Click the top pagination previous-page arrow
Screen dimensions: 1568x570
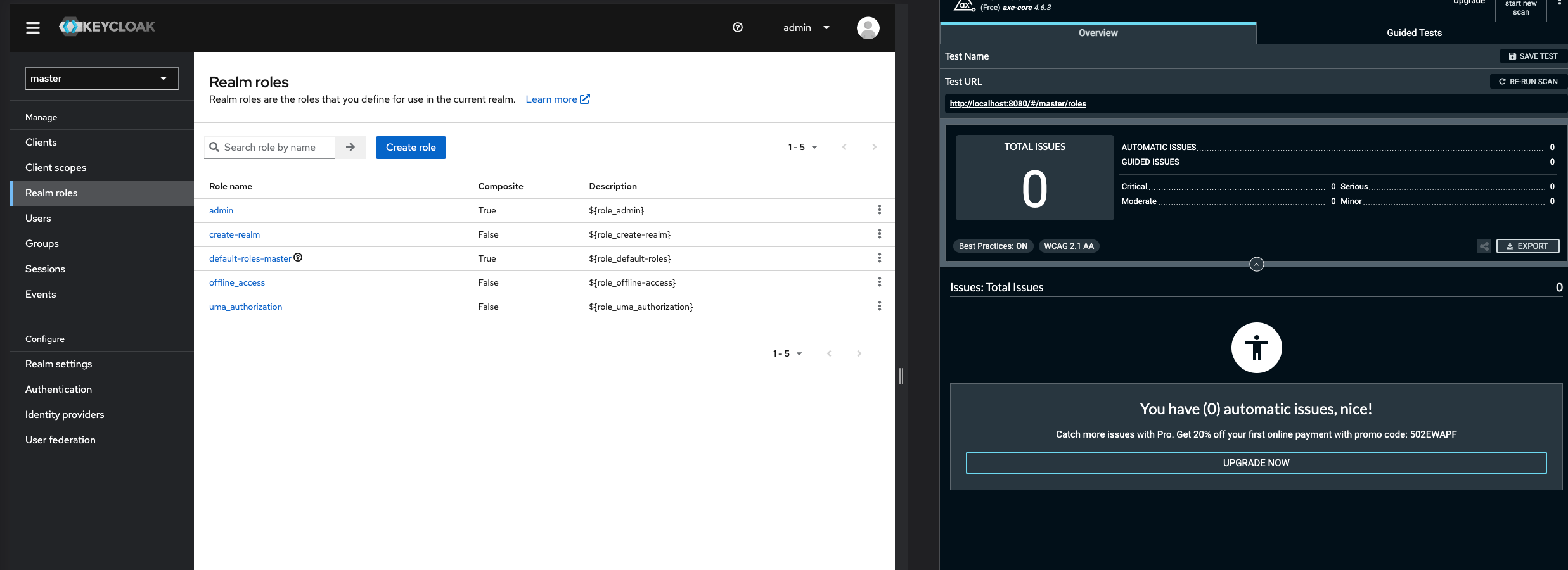coord(844,147)
